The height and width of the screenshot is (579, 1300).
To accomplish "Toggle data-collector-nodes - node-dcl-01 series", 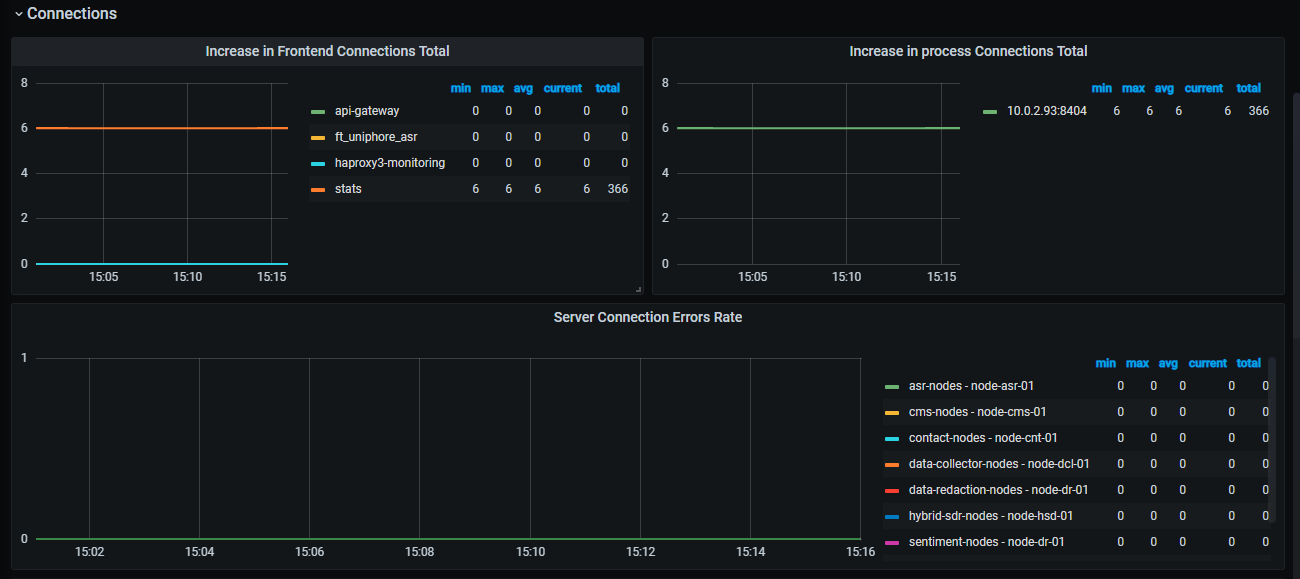I will coord(999,464).
